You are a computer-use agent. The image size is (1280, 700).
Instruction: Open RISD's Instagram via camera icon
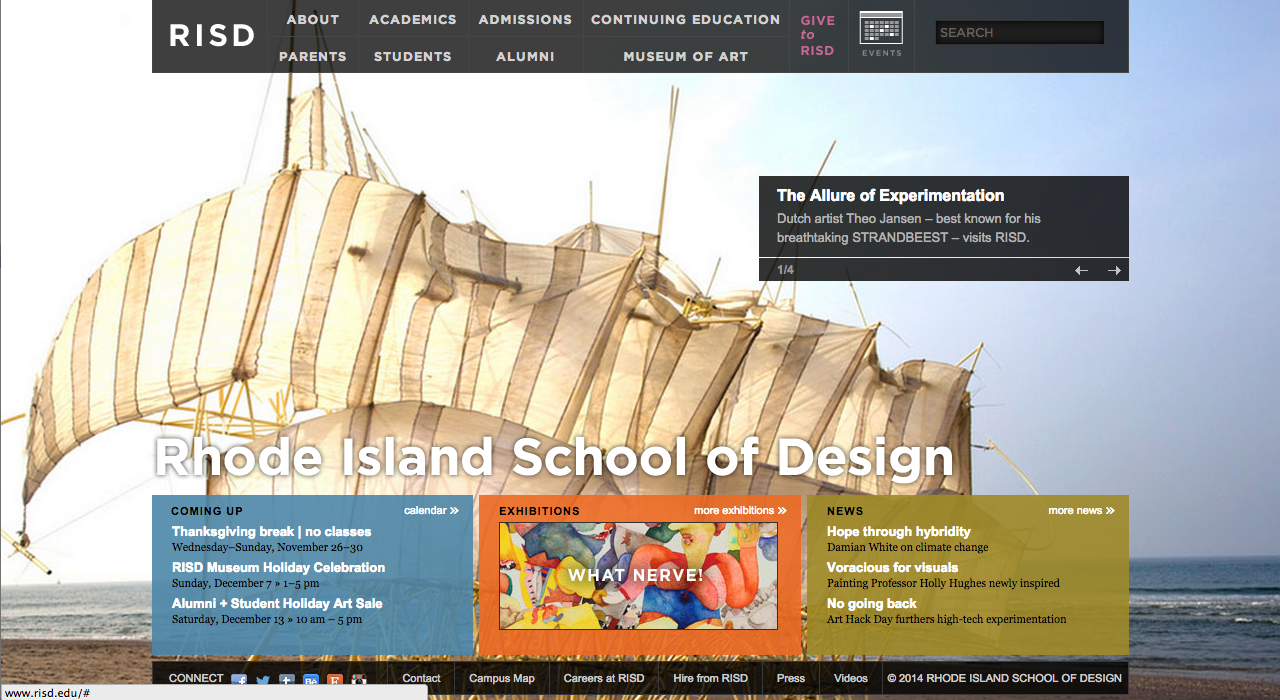[358, 679]
